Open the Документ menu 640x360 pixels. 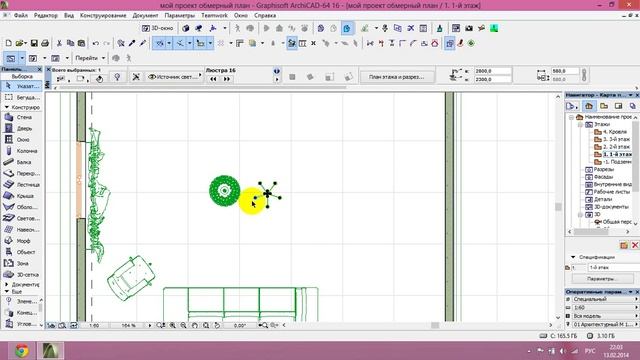[145, 16]
